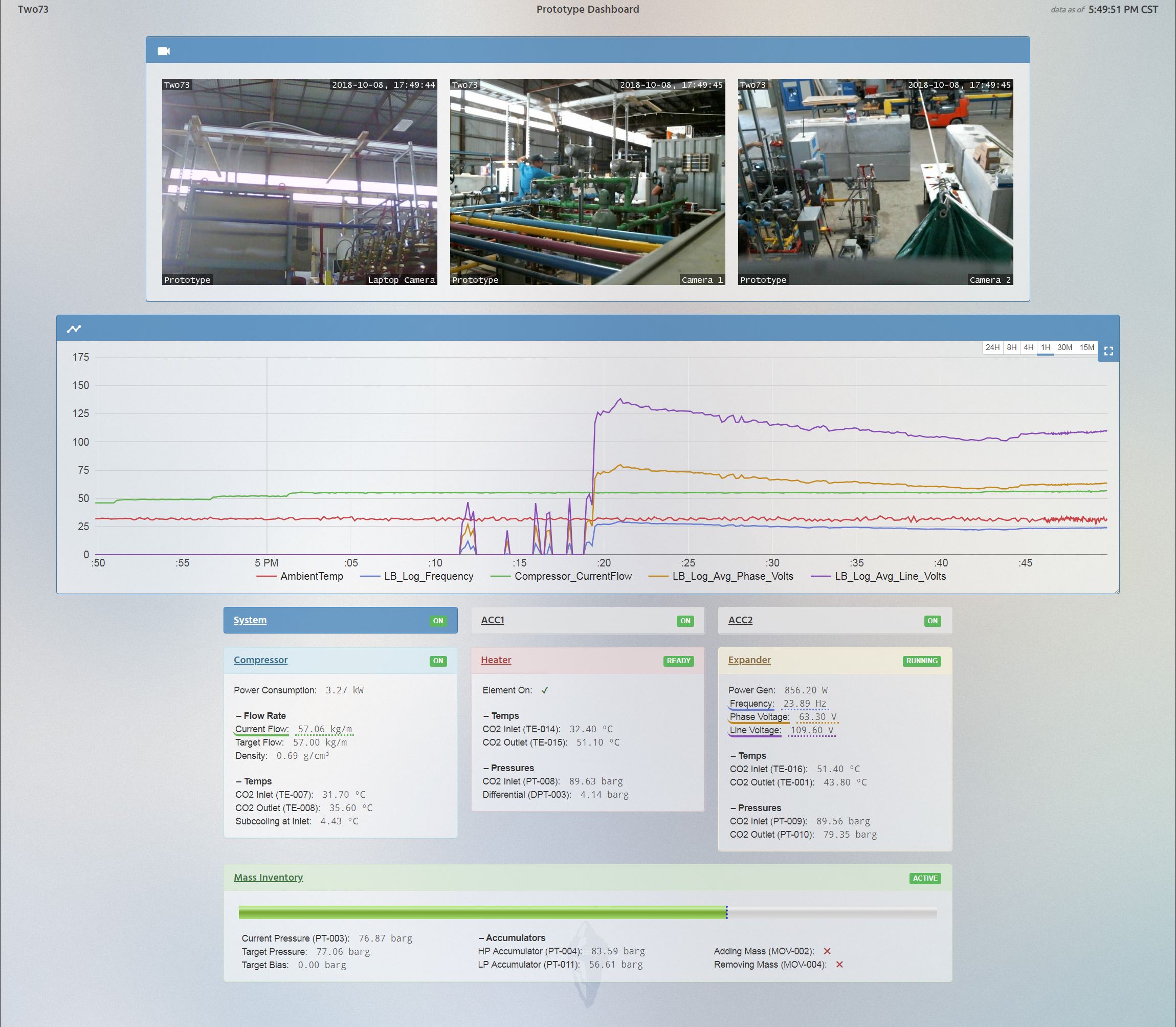Toggle the AmbientTemp legend series
Screen dimensions: 1176x1027
point(311,577)
